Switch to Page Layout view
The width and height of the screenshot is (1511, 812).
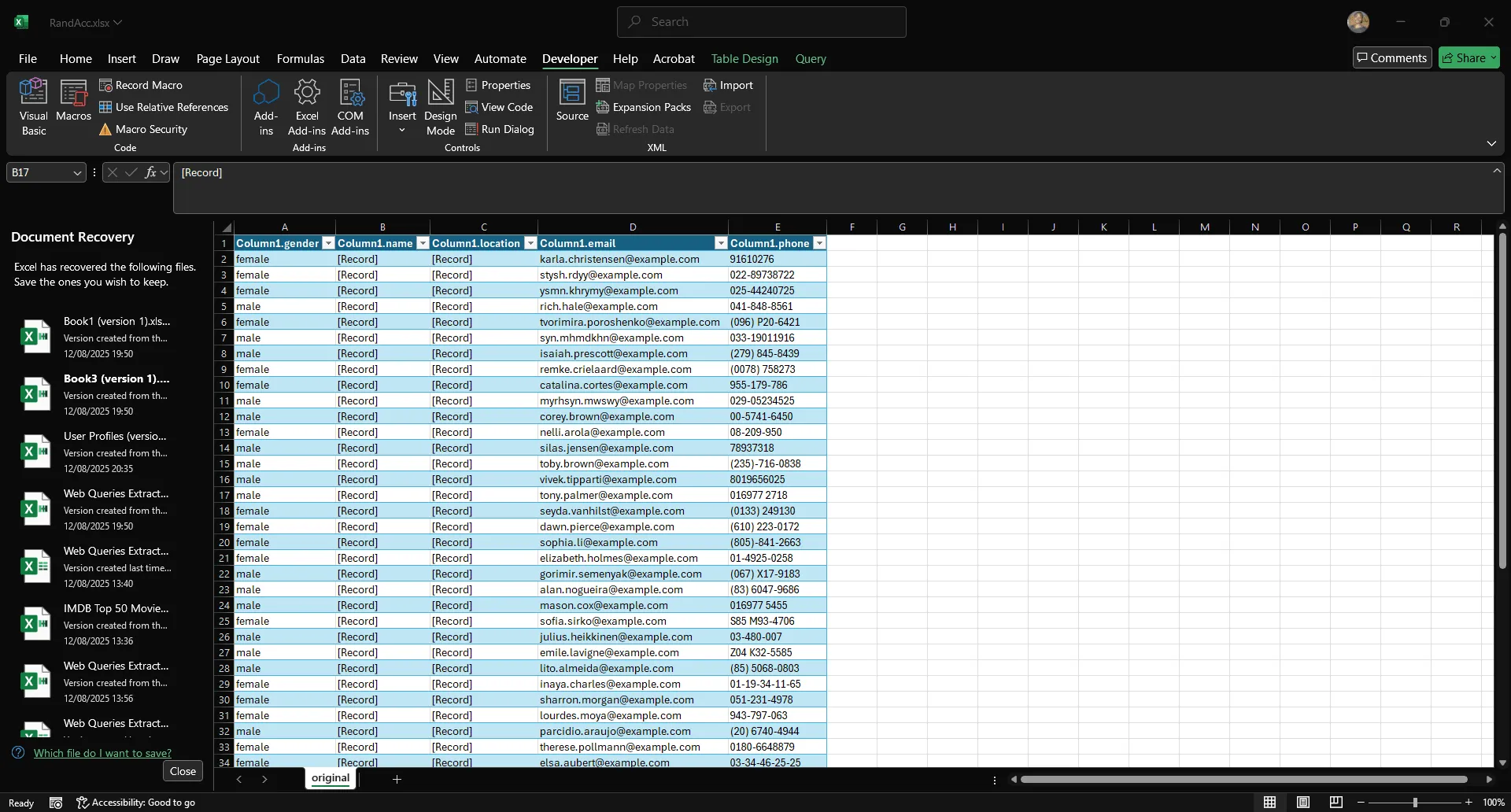tap(1303, 803)
